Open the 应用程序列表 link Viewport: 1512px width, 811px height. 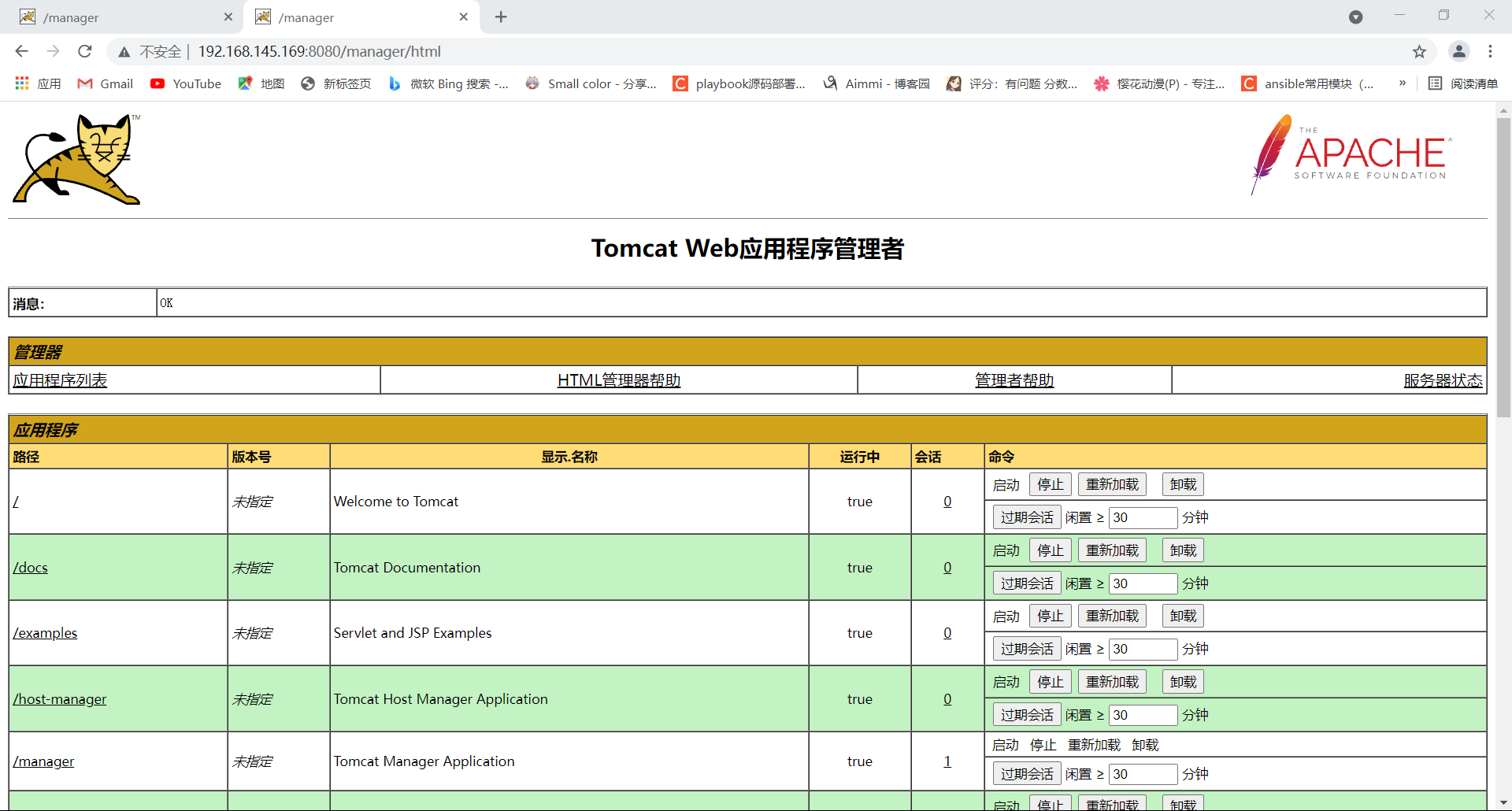click(60, 380)
